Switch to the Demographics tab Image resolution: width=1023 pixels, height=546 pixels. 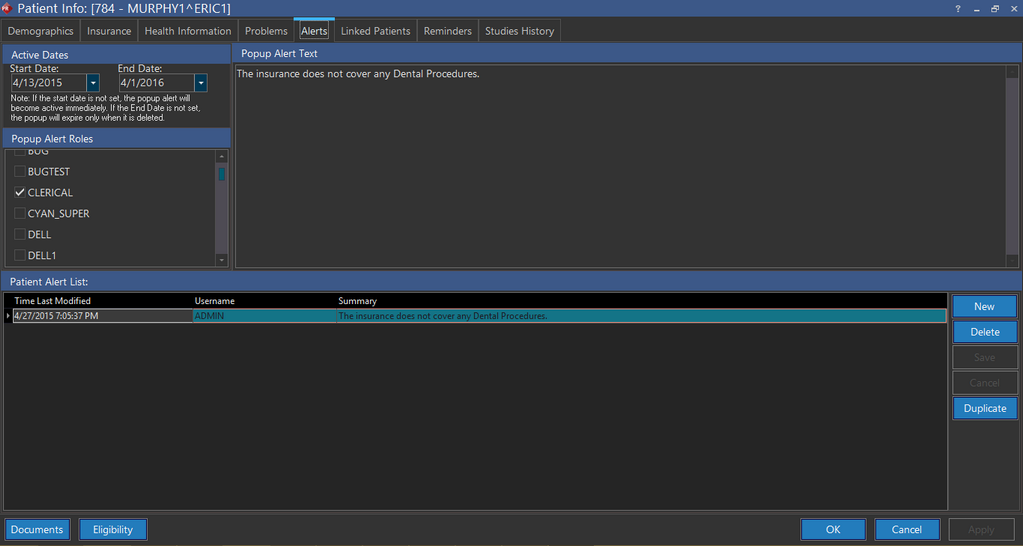40,31
